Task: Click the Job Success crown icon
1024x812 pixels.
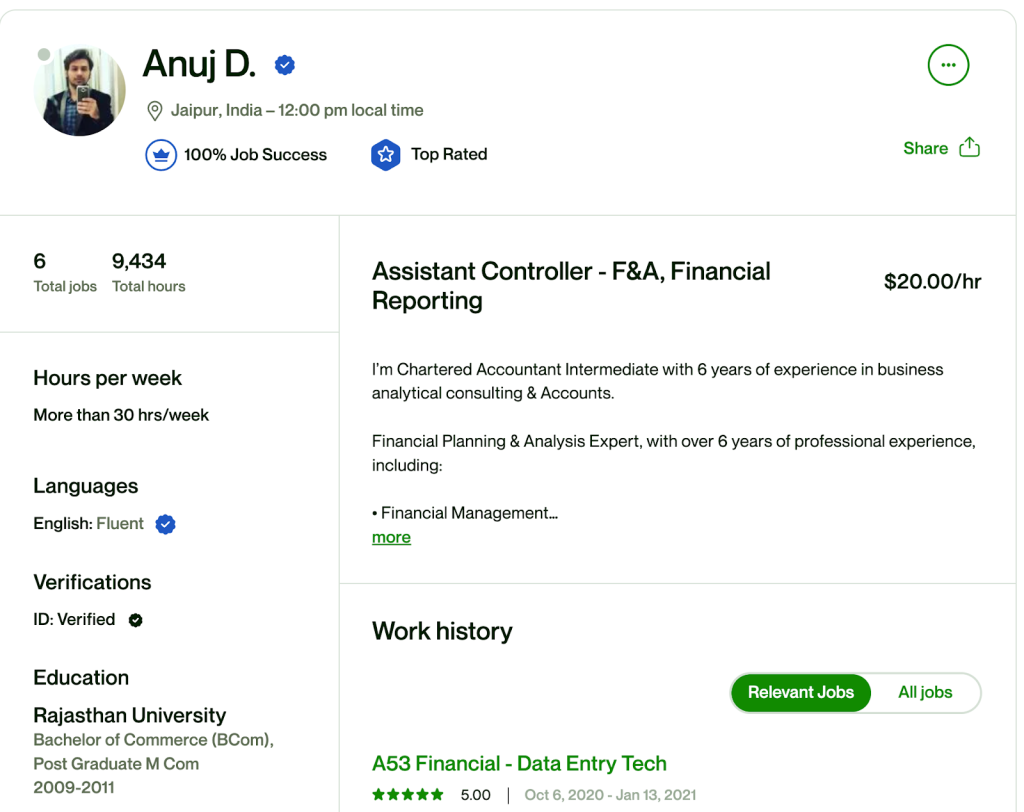Action: point(161,155)
